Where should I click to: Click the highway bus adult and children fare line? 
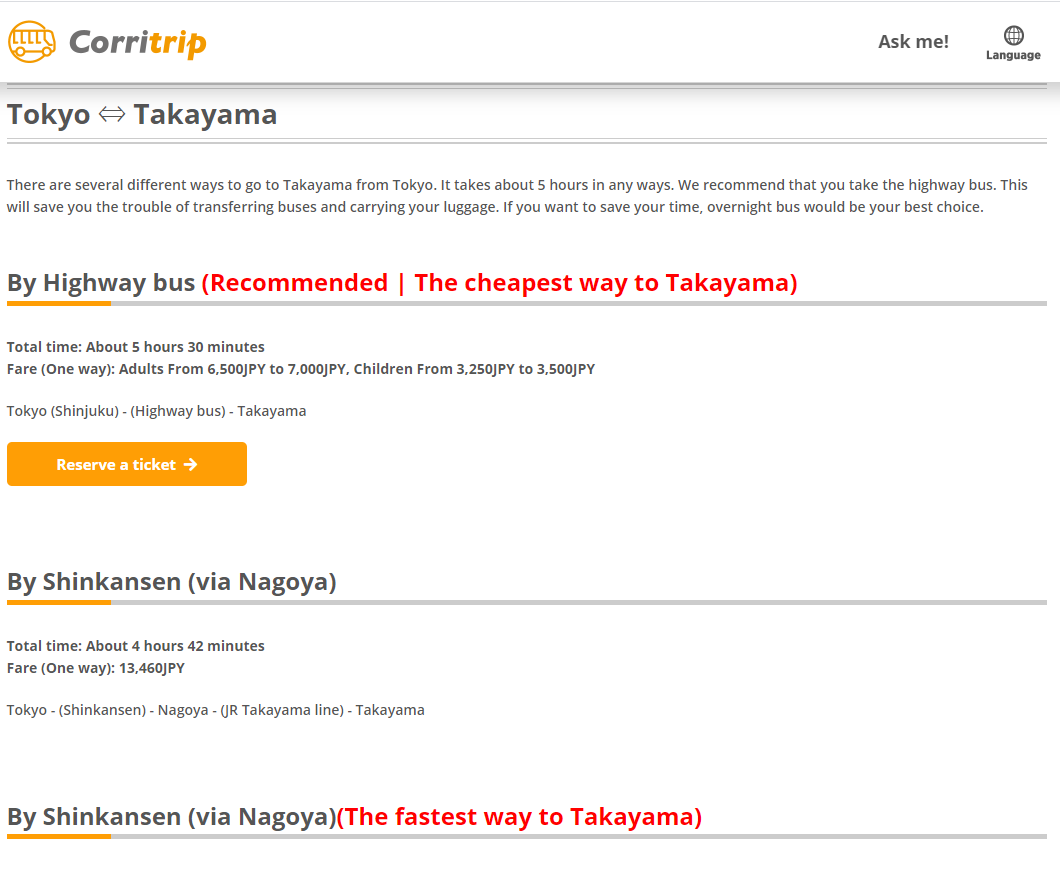pos(300,369)
